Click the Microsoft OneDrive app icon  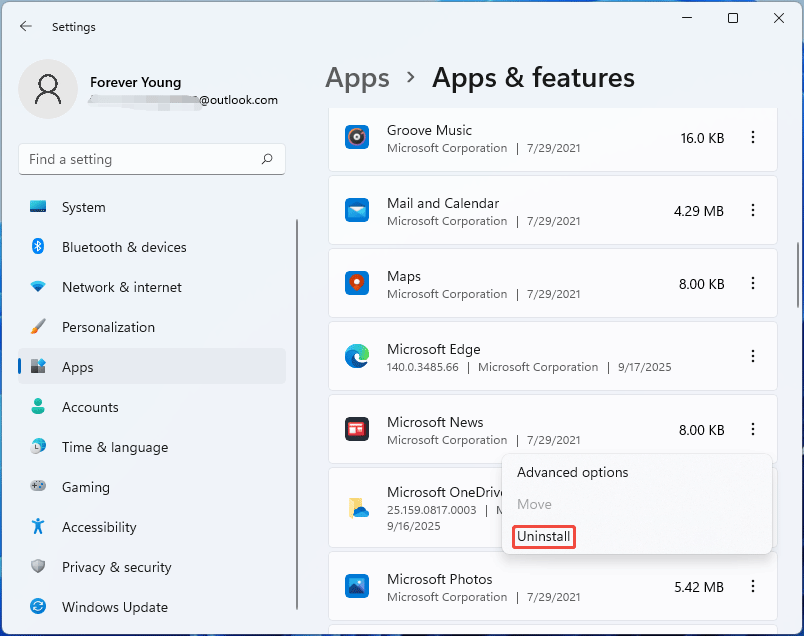pyautogui.click(x=359, y=508)
